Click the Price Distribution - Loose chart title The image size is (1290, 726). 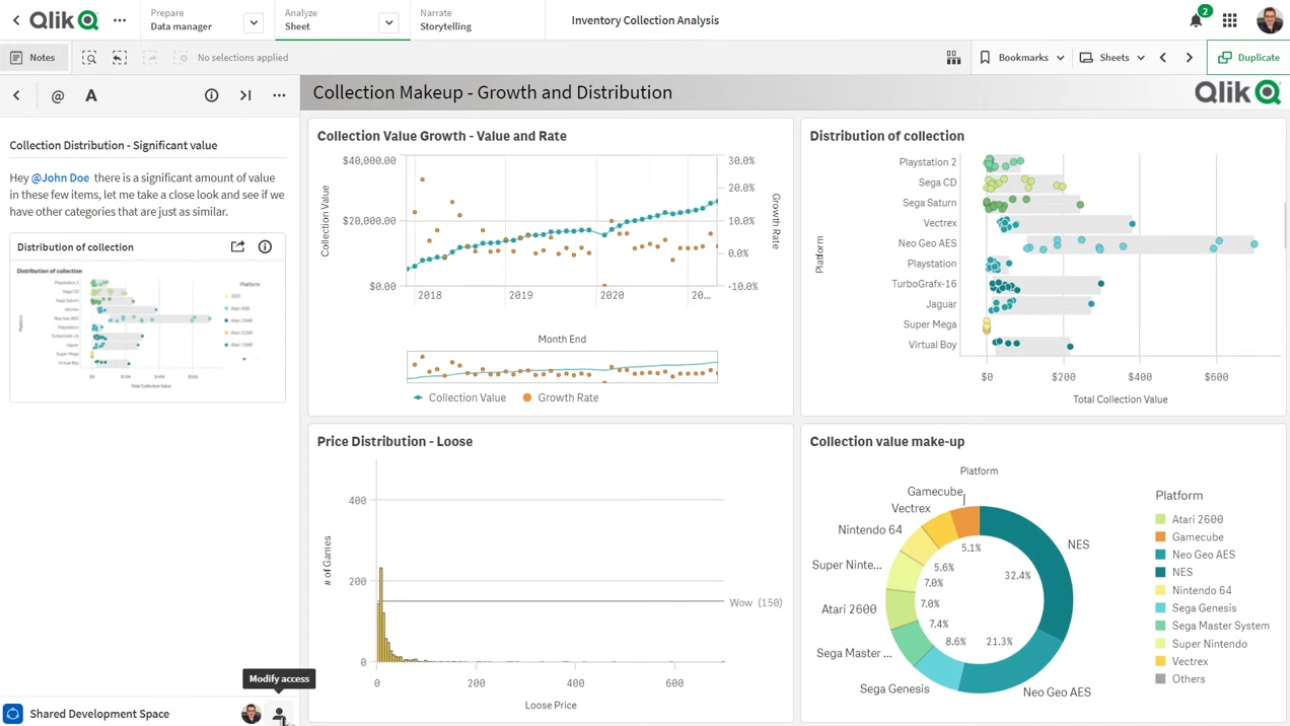pyautogui.click(x=395, y=441)
